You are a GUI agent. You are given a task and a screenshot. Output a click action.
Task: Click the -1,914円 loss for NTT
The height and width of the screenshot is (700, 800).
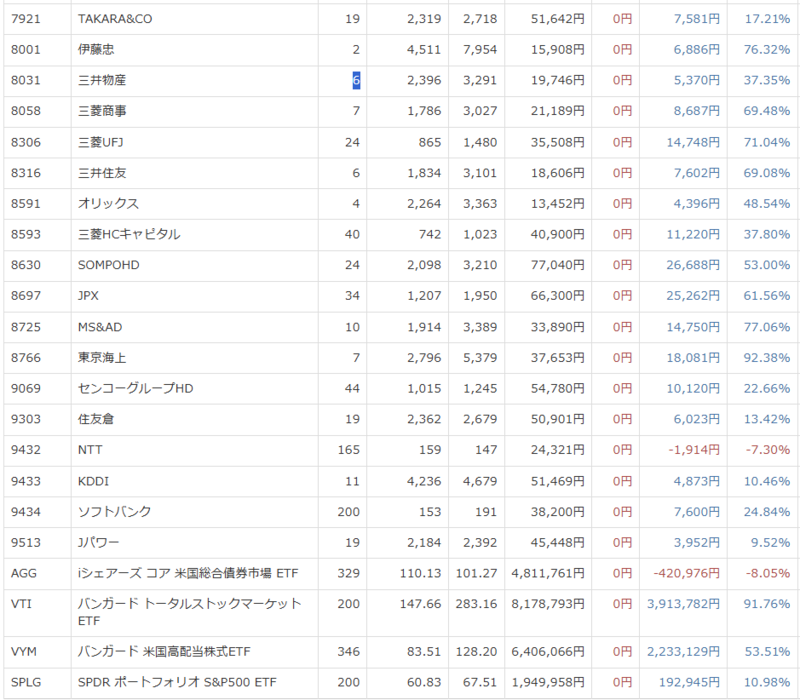click(694, 449)
